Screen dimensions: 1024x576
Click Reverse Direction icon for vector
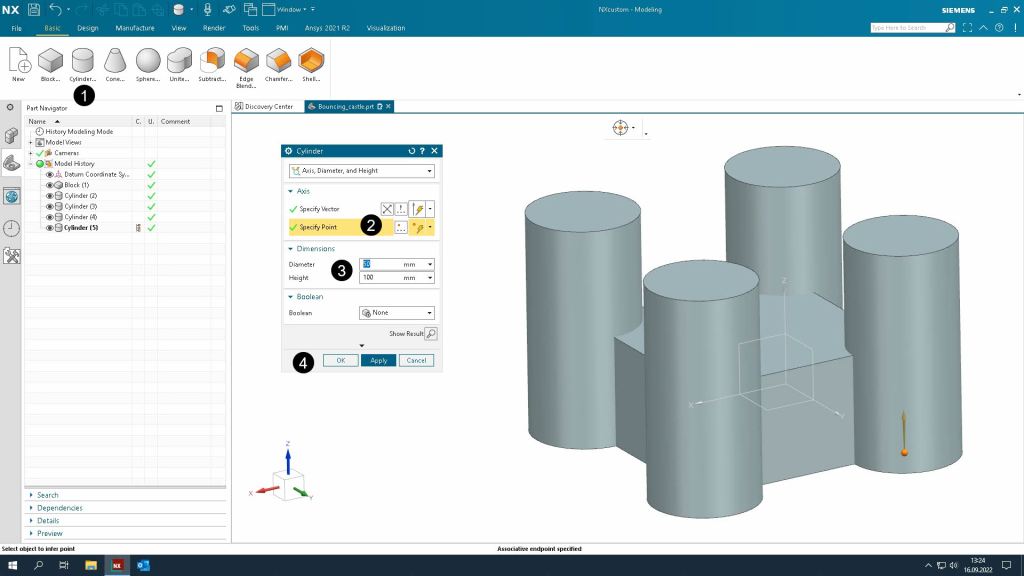387,209
